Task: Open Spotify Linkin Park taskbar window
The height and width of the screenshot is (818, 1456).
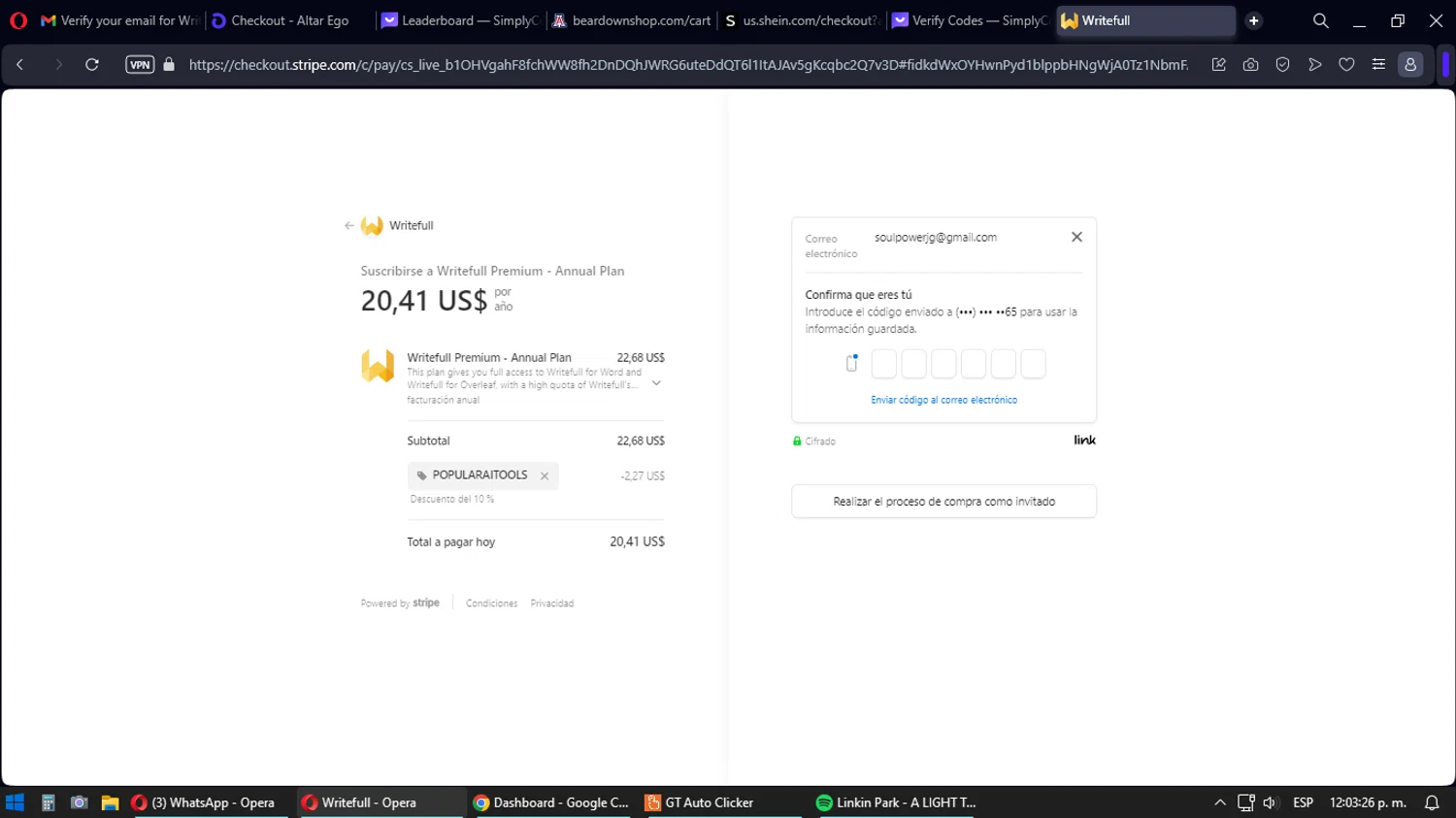Action: pyautogui.click(x=895, y=802)
